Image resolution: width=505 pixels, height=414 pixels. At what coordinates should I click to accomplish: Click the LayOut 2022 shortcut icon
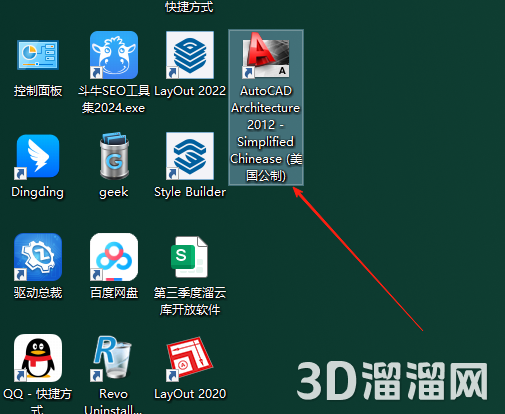[x=190, y=55]
